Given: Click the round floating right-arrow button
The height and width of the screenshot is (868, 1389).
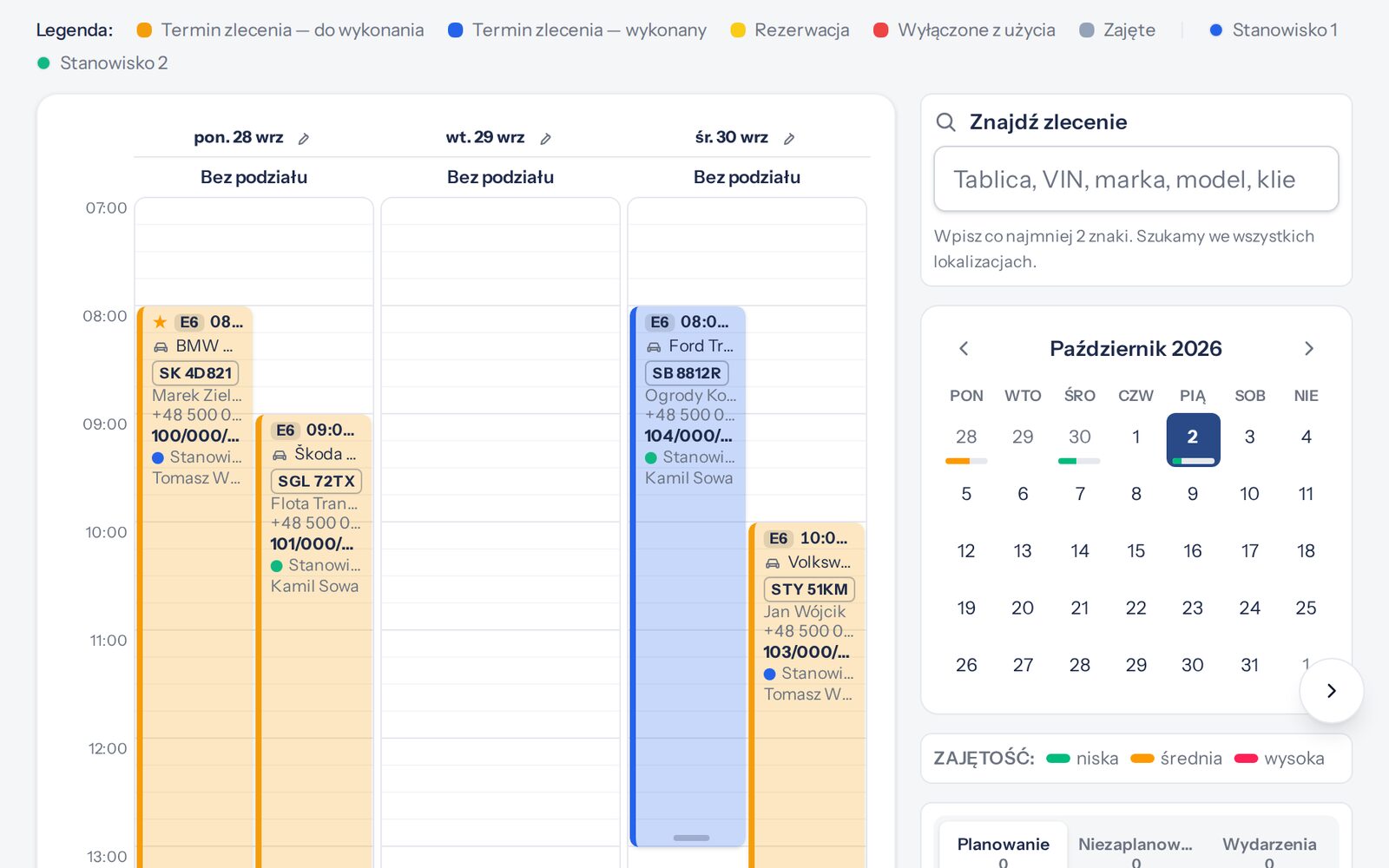Looking at the screenshot, I should coord(1332,691).
